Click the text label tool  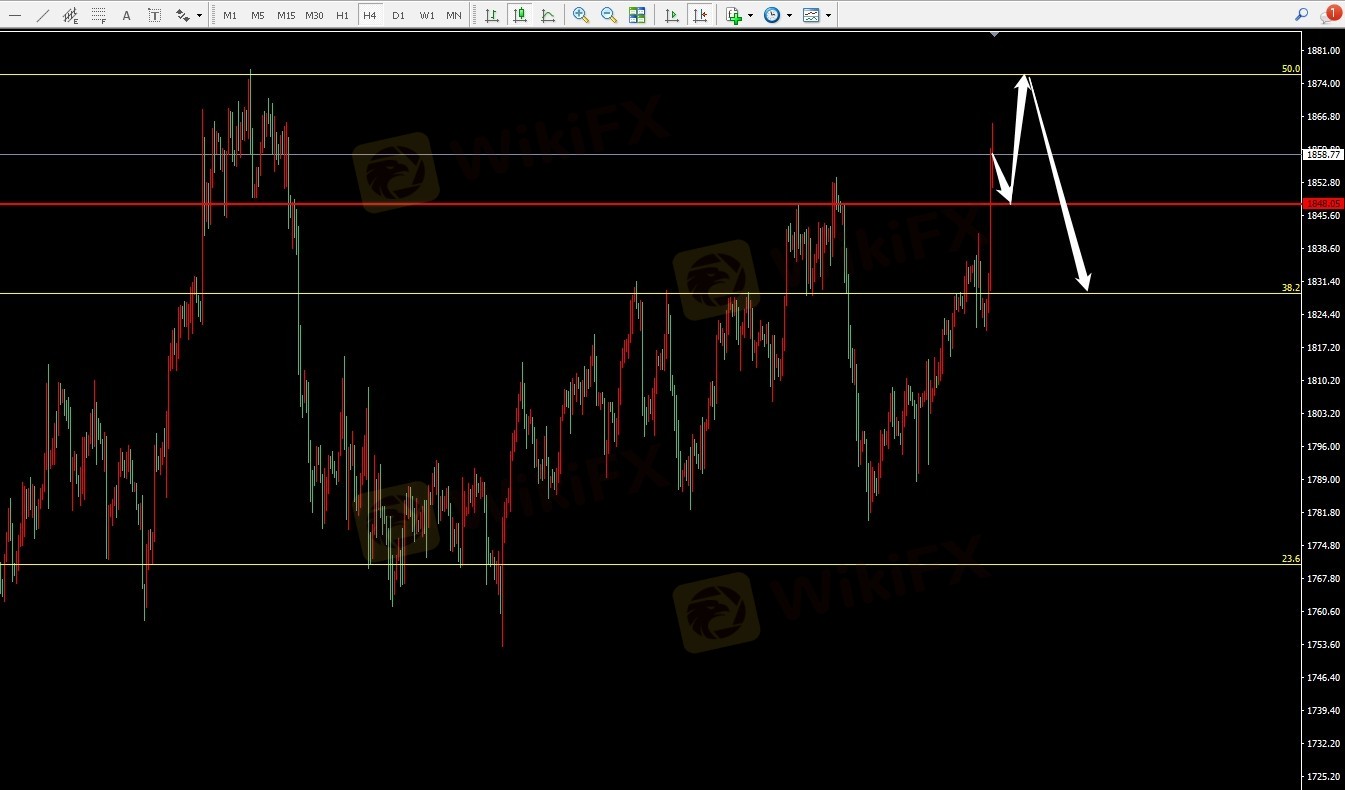[x=154, y=15]
